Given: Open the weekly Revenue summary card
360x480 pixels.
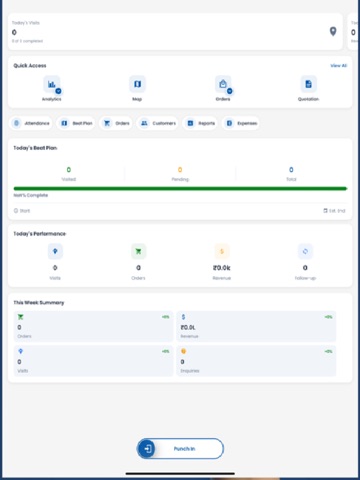Looking at the screenshot, I should click(x=256, y=326).
